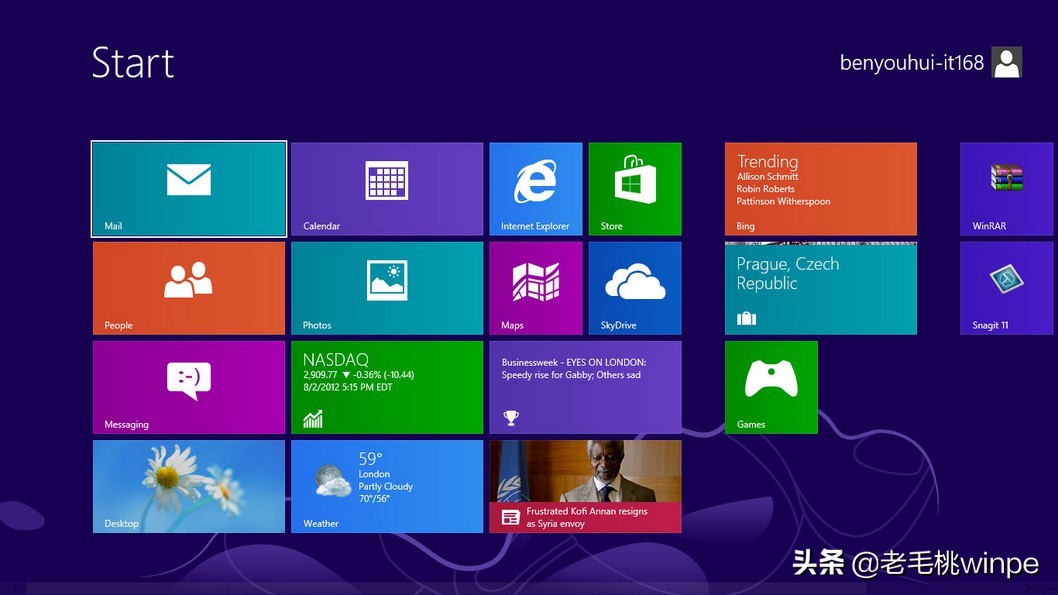Click the '59°' temperature reading
This screenshot has width=1058, height=595.
tap(370, 459)
